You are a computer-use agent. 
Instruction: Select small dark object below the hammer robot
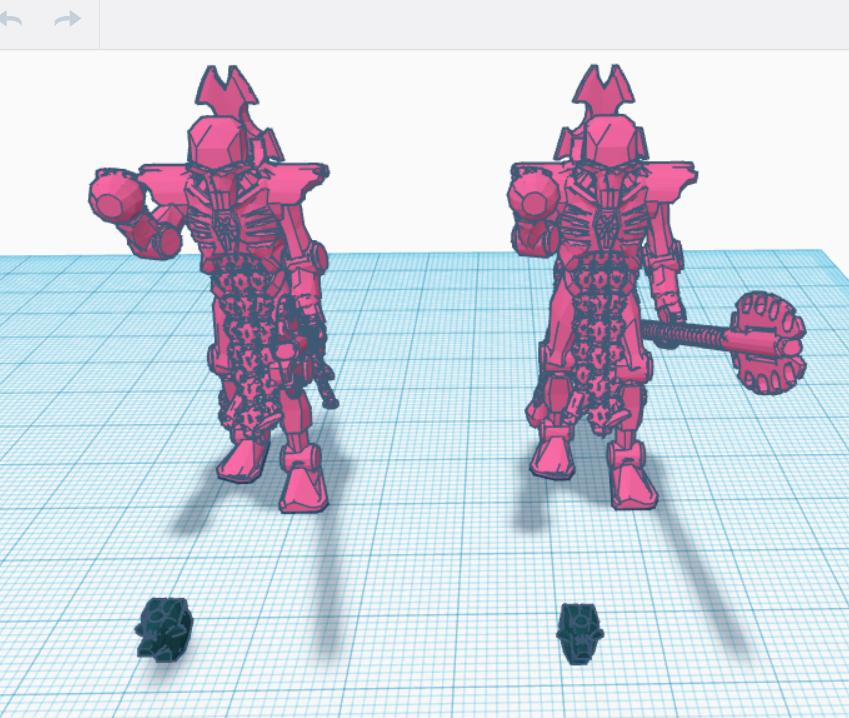click(x=579, y=632)
